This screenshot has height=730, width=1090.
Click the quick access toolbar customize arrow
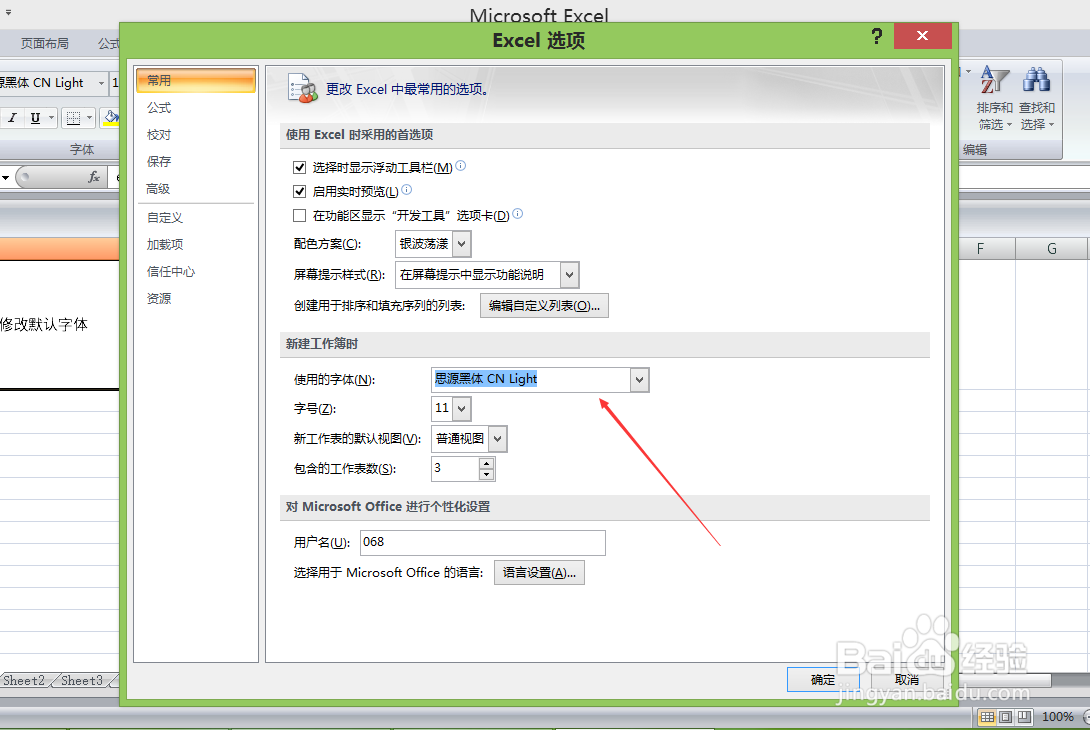[x=8, y=13]
